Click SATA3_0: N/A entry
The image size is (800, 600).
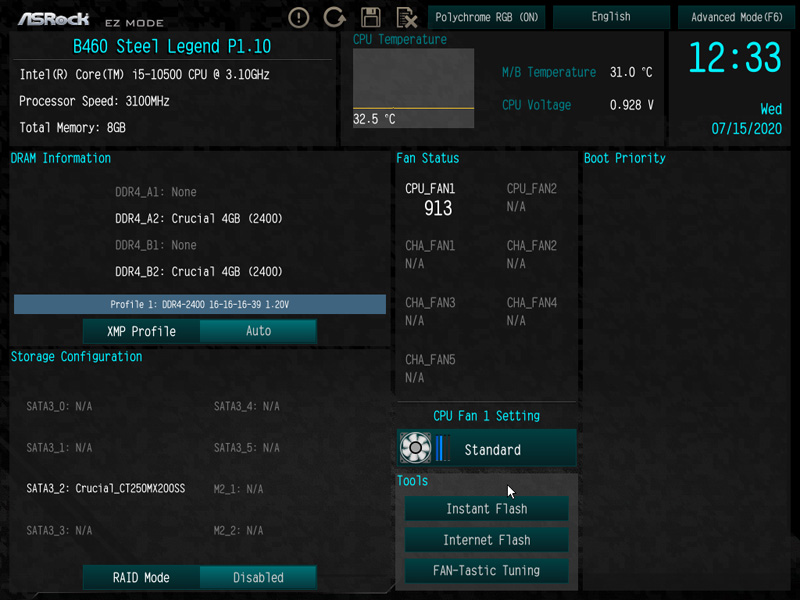point(59,407)
